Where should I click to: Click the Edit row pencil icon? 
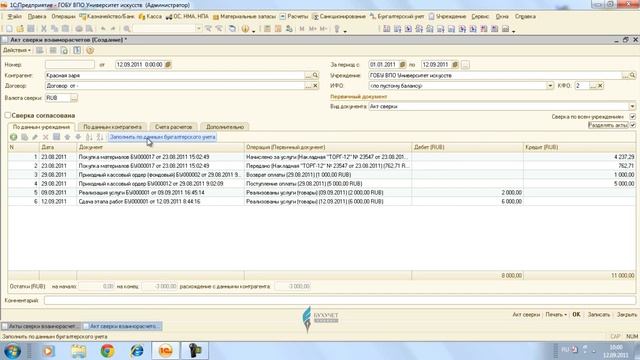pyautogui.click(x=35, y=137)
